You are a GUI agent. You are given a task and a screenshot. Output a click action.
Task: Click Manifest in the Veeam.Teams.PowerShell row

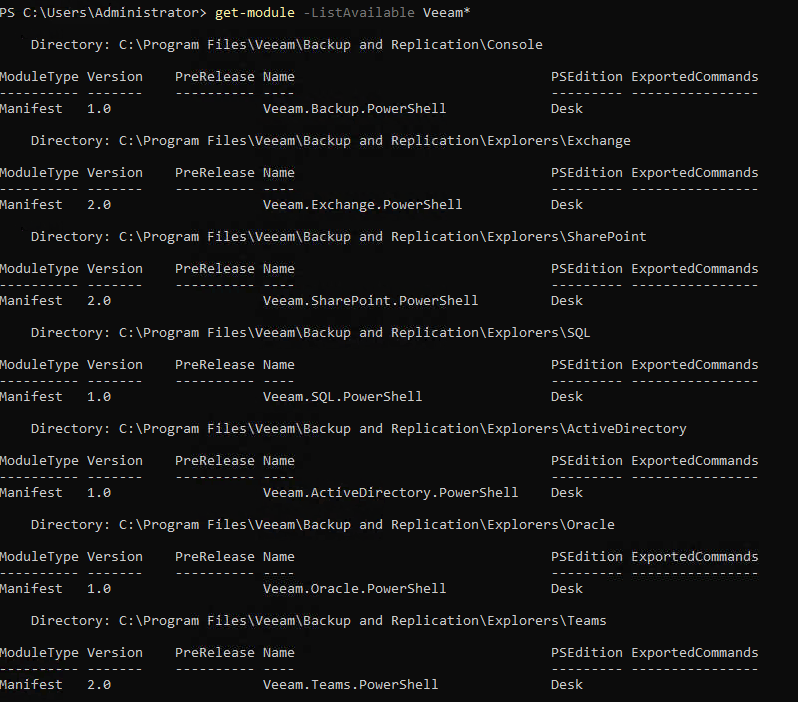(x=31, y=685)
